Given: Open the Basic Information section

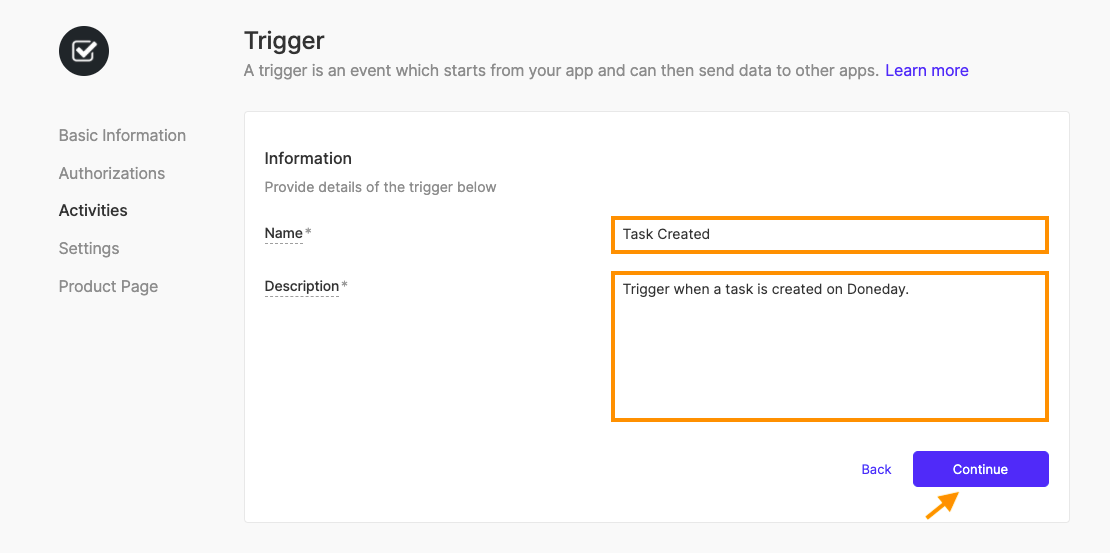Looking at the screenshot, I should 122,135.
